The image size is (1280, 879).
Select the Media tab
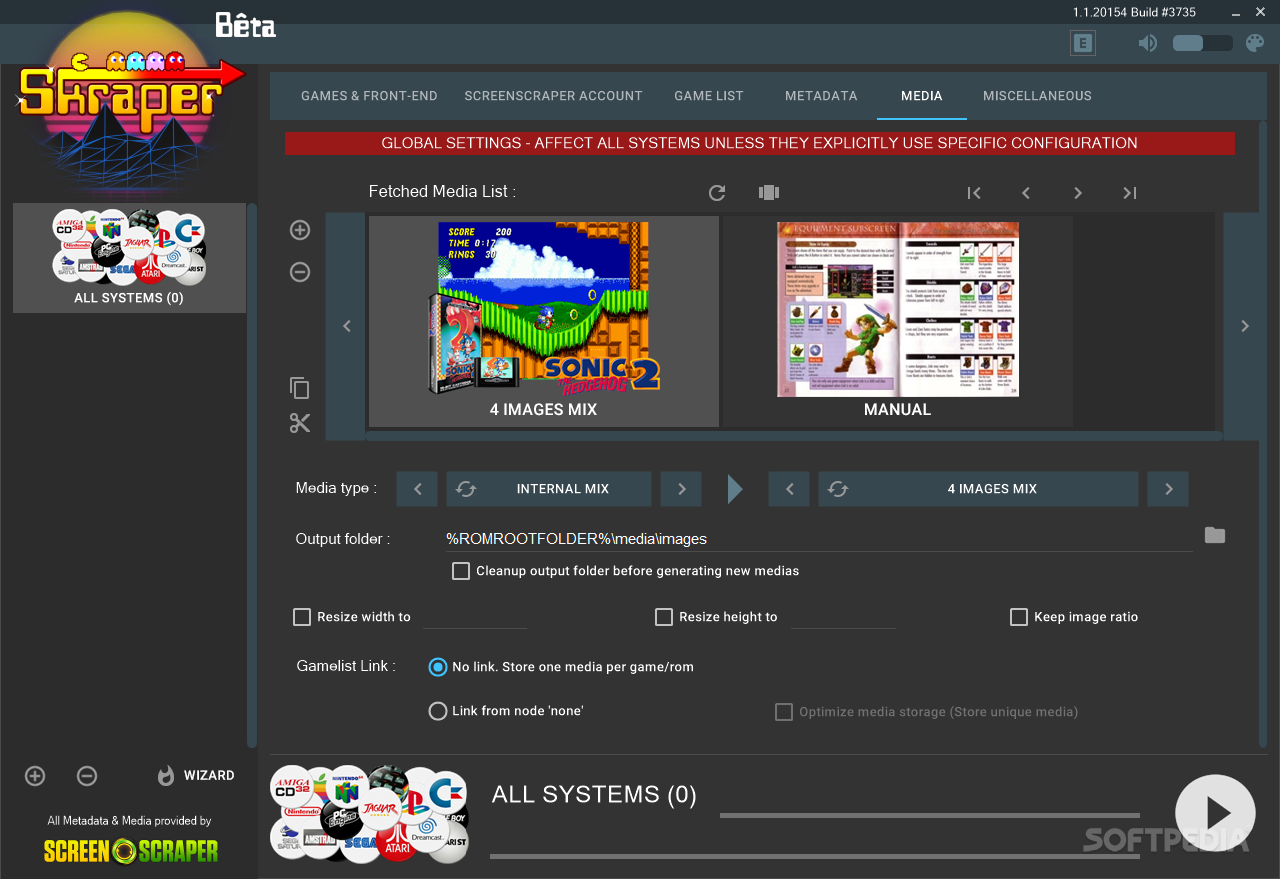922,96
